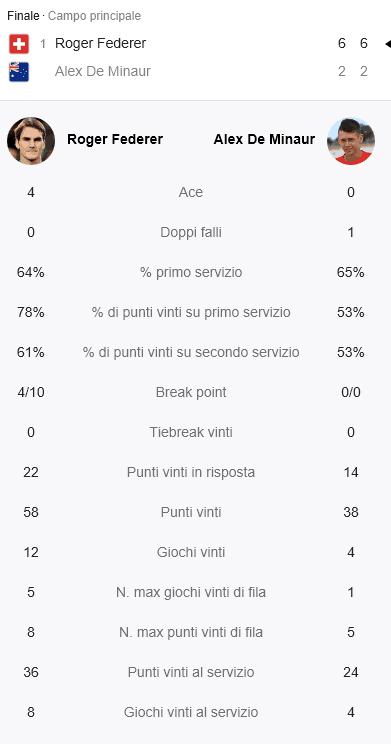The height and width of the screenshot is (744, 391).
Task: Select the Tiebreak vinti label
Action: pos(191,432)
